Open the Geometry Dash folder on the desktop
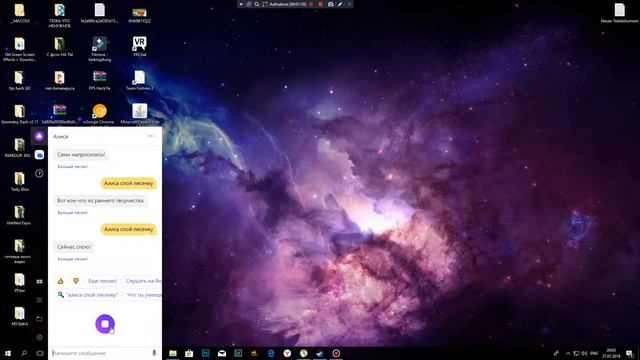Image resolution: width=640 pixels, height=360 pixels. tap(20, 114)
